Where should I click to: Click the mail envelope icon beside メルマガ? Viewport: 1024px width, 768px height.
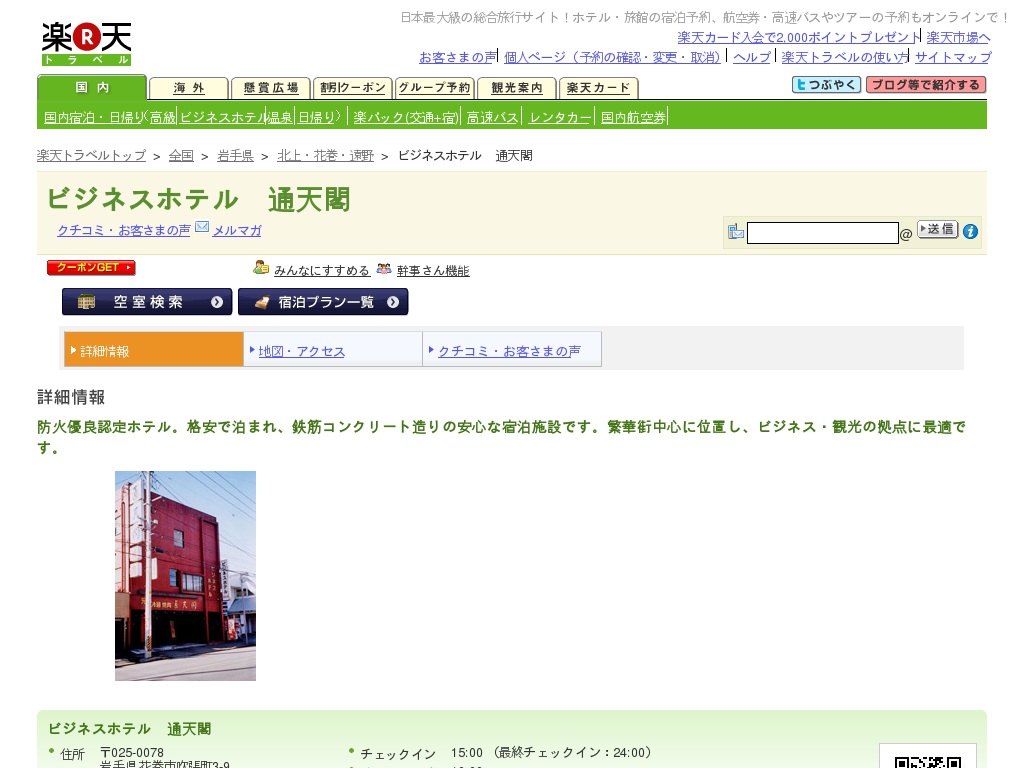(x=202, y=227)
